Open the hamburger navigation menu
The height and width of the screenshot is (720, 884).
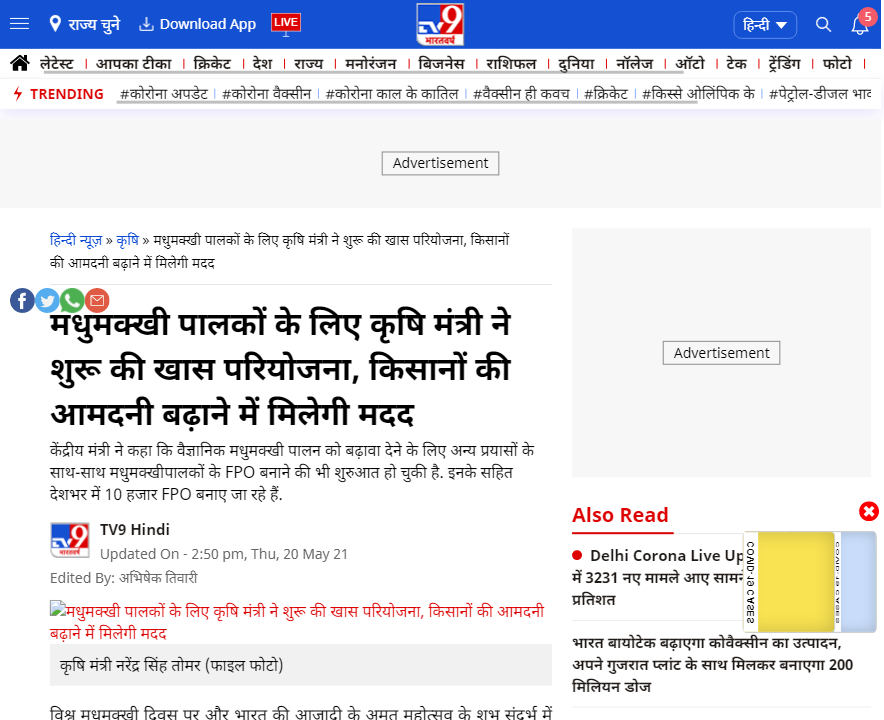coord(19,24)
